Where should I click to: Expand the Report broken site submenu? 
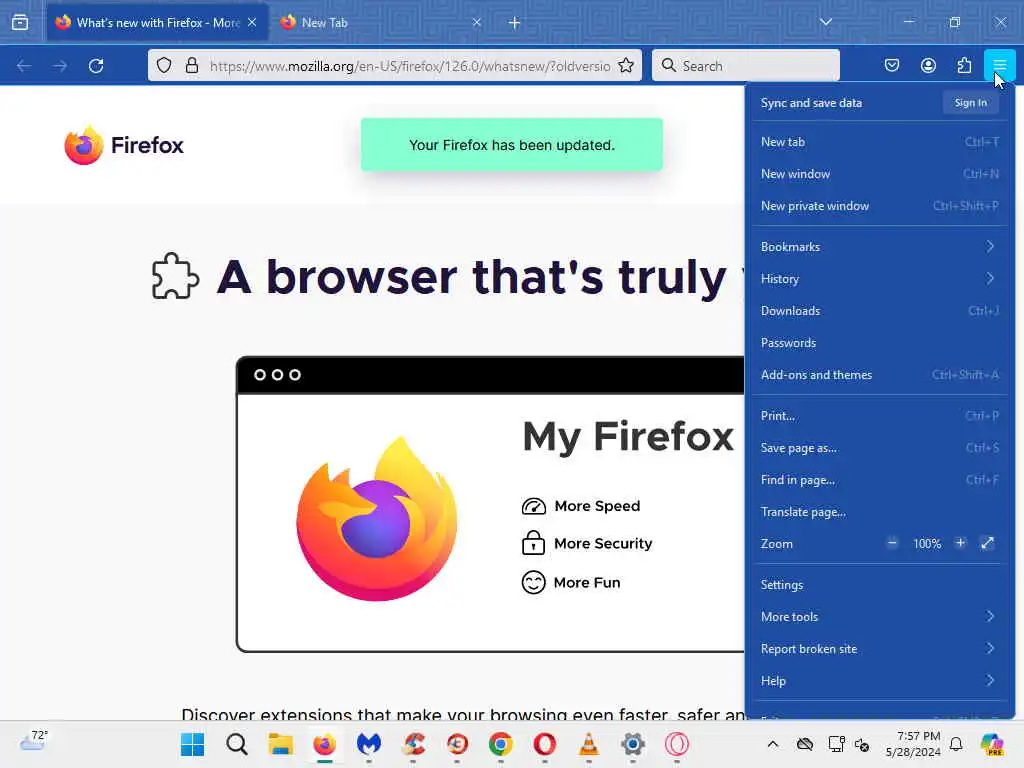point(880,648)
